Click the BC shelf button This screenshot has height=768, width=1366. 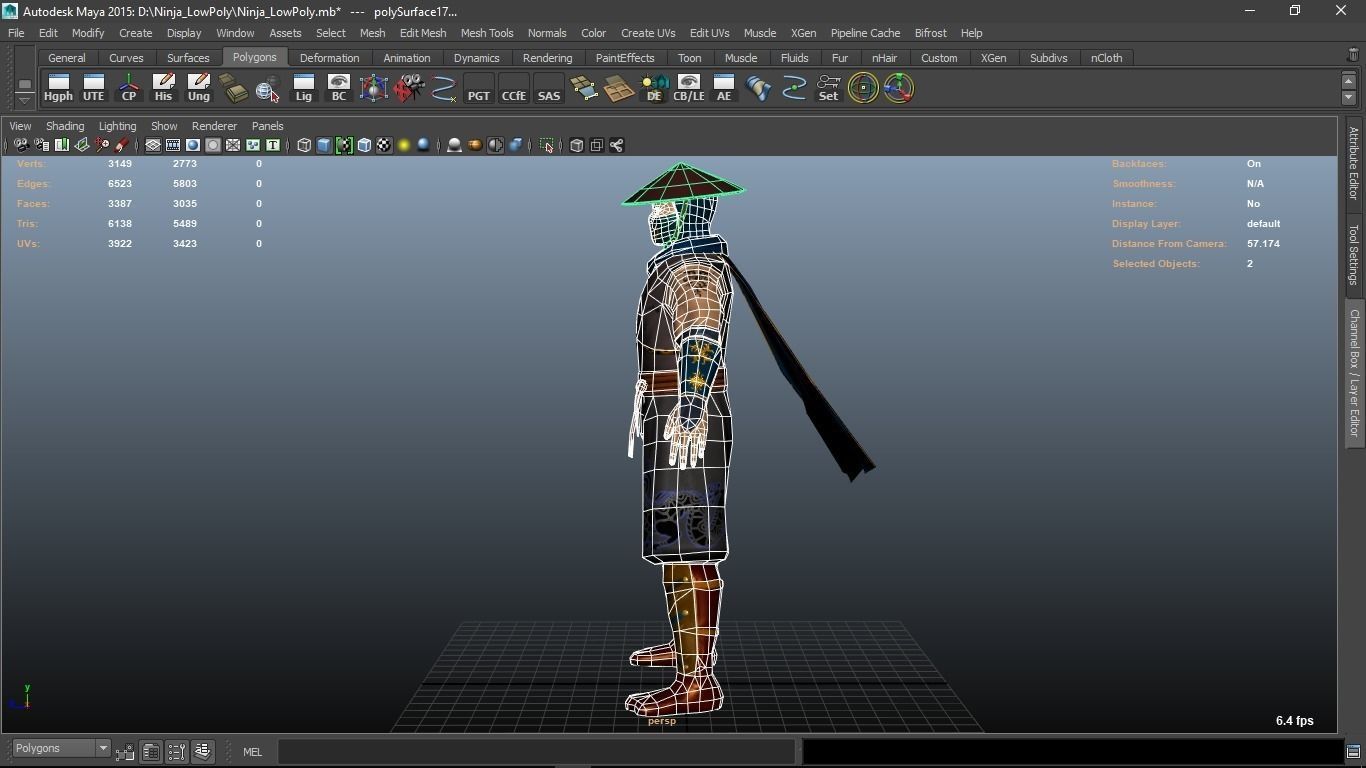[x=338, y=88]
